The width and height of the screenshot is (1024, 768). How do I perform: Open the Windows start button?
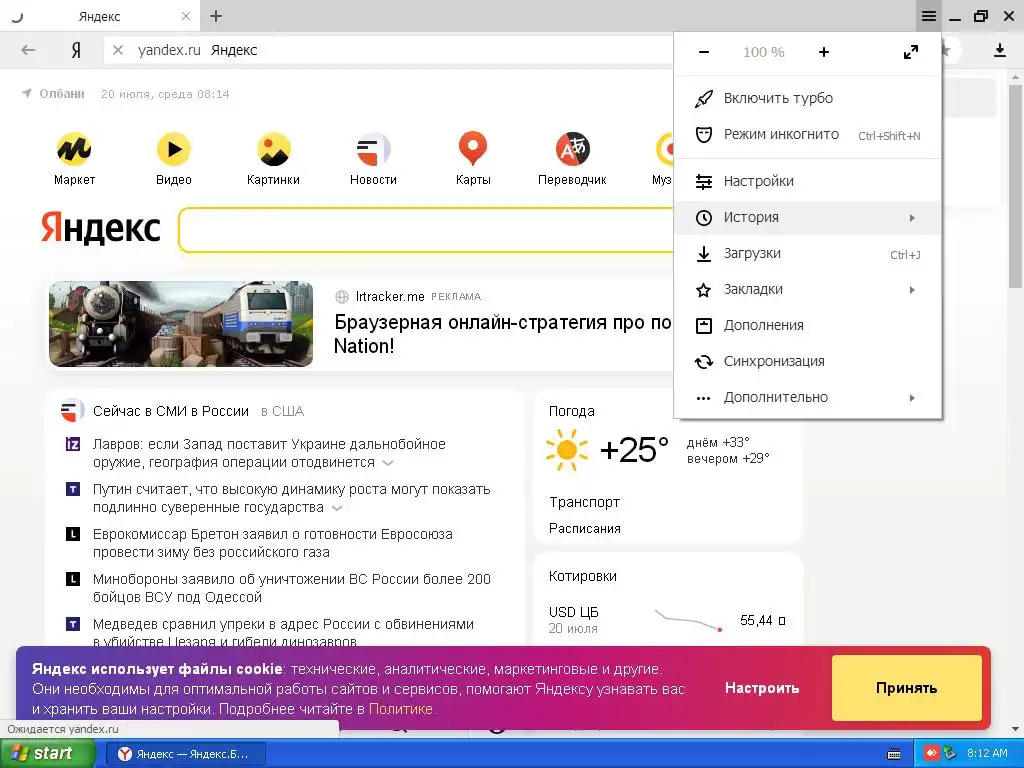pos(48,754)
